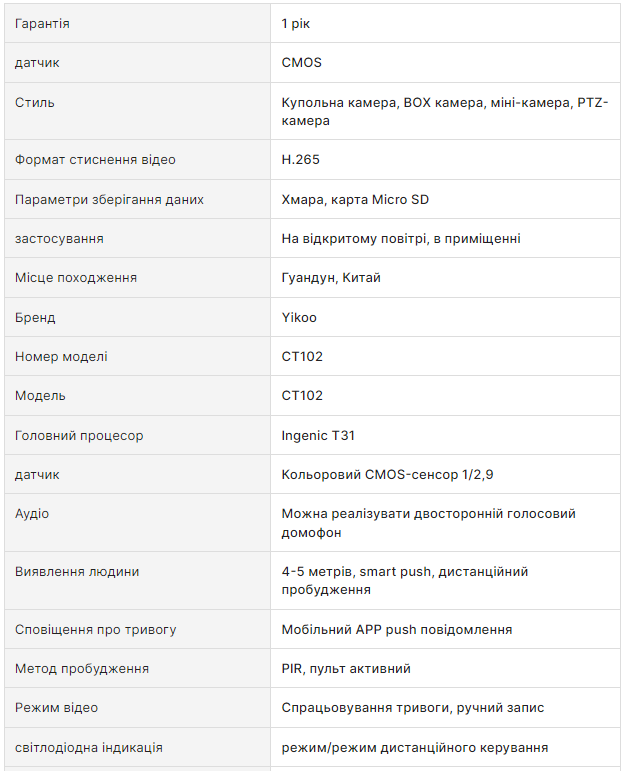This screenshot has width=626, height=771.
Task: Select the "Ingenic T31" processor value
Action: [x=318, y=436]
